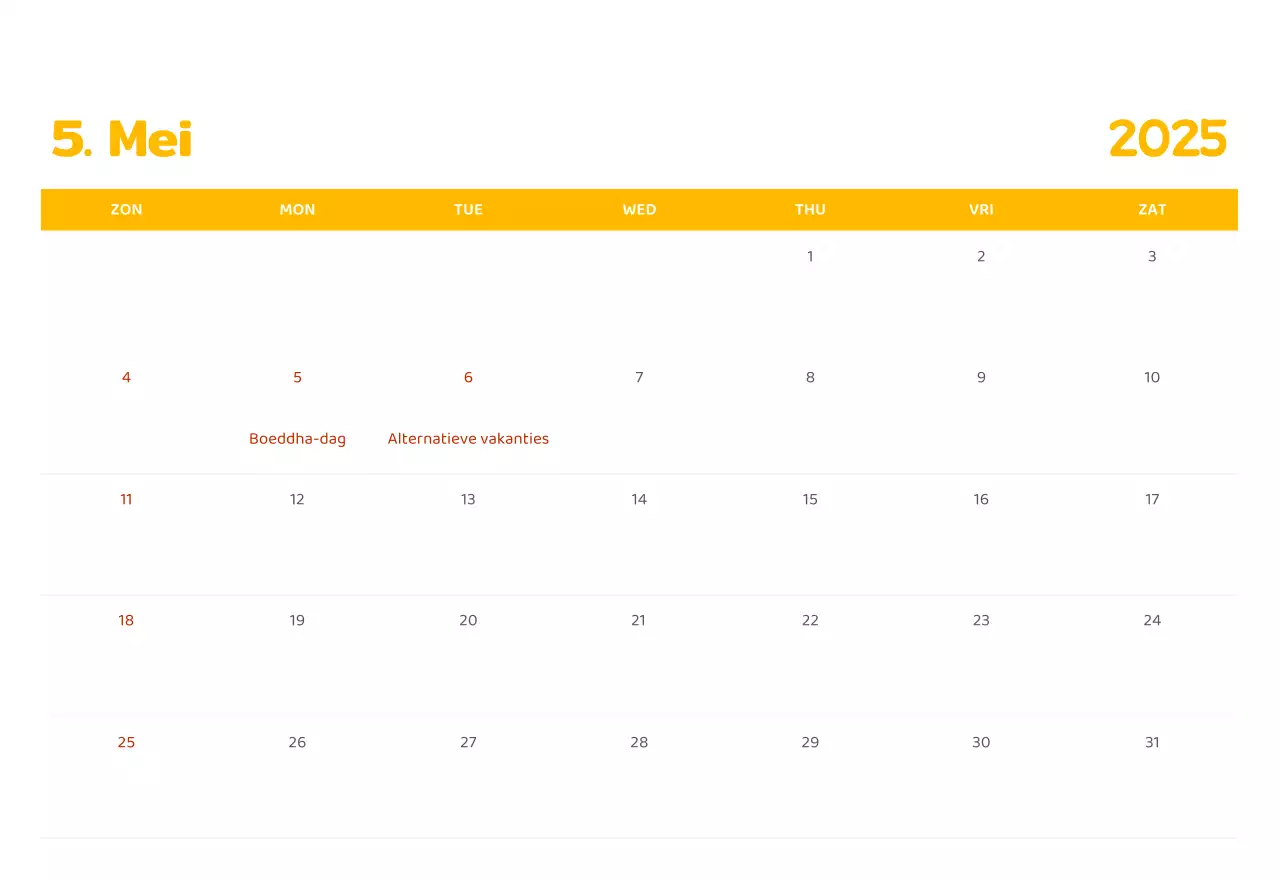
Task: Select the ZON column header
Action: [x=126, y=209]
